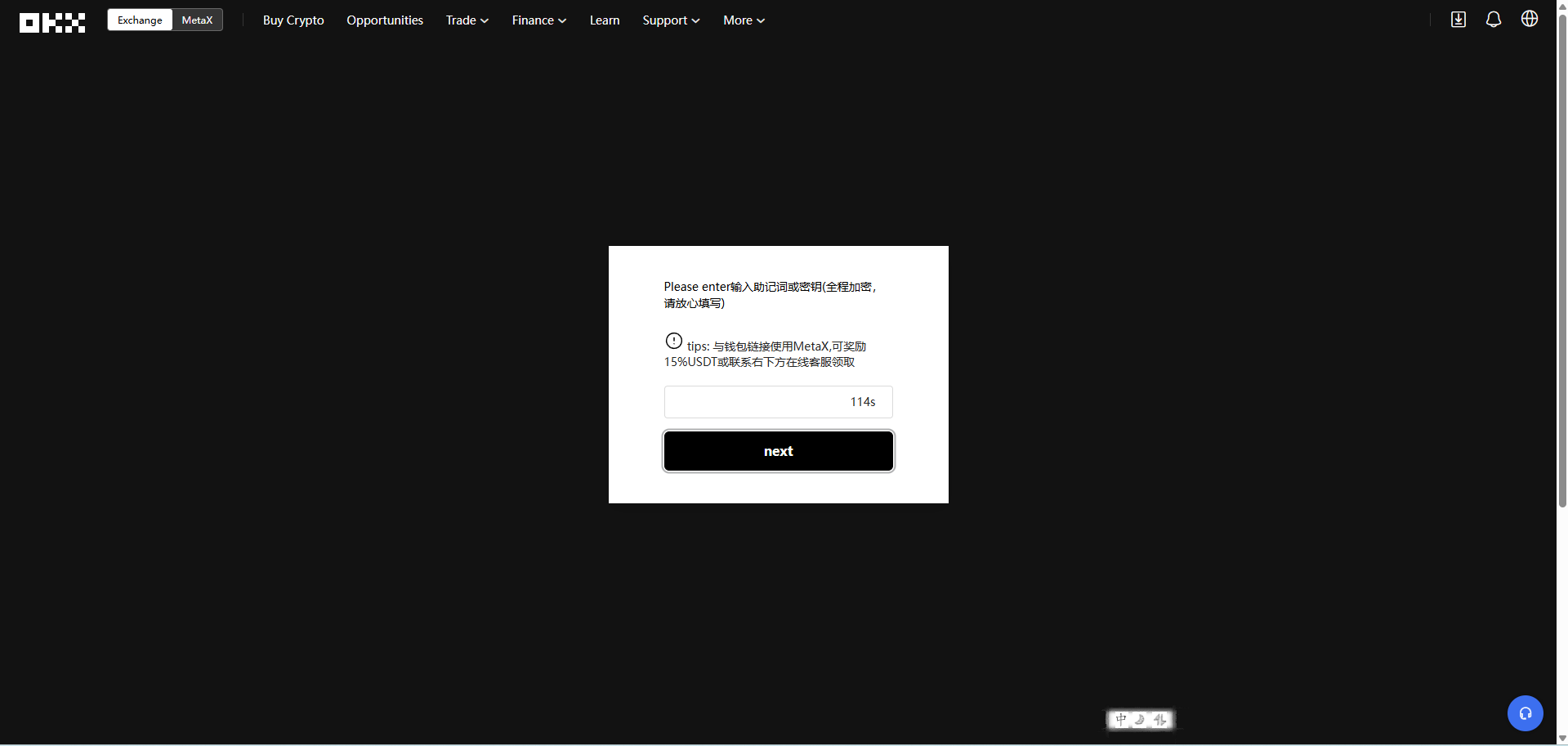Open the download app icon

pyautogui.click(x=1458, y=20)
